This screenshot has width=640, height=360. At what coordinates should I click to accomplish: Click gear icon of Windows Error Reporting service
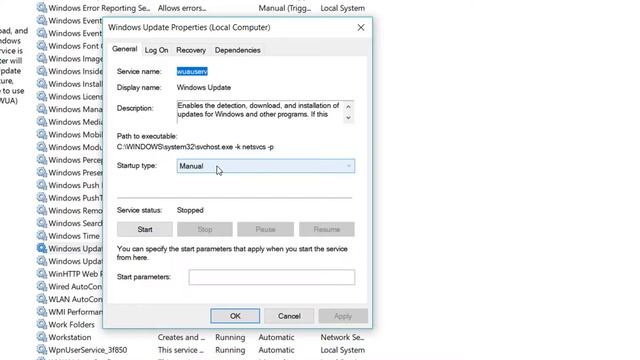pyautogui.click(x=42, y=8)
